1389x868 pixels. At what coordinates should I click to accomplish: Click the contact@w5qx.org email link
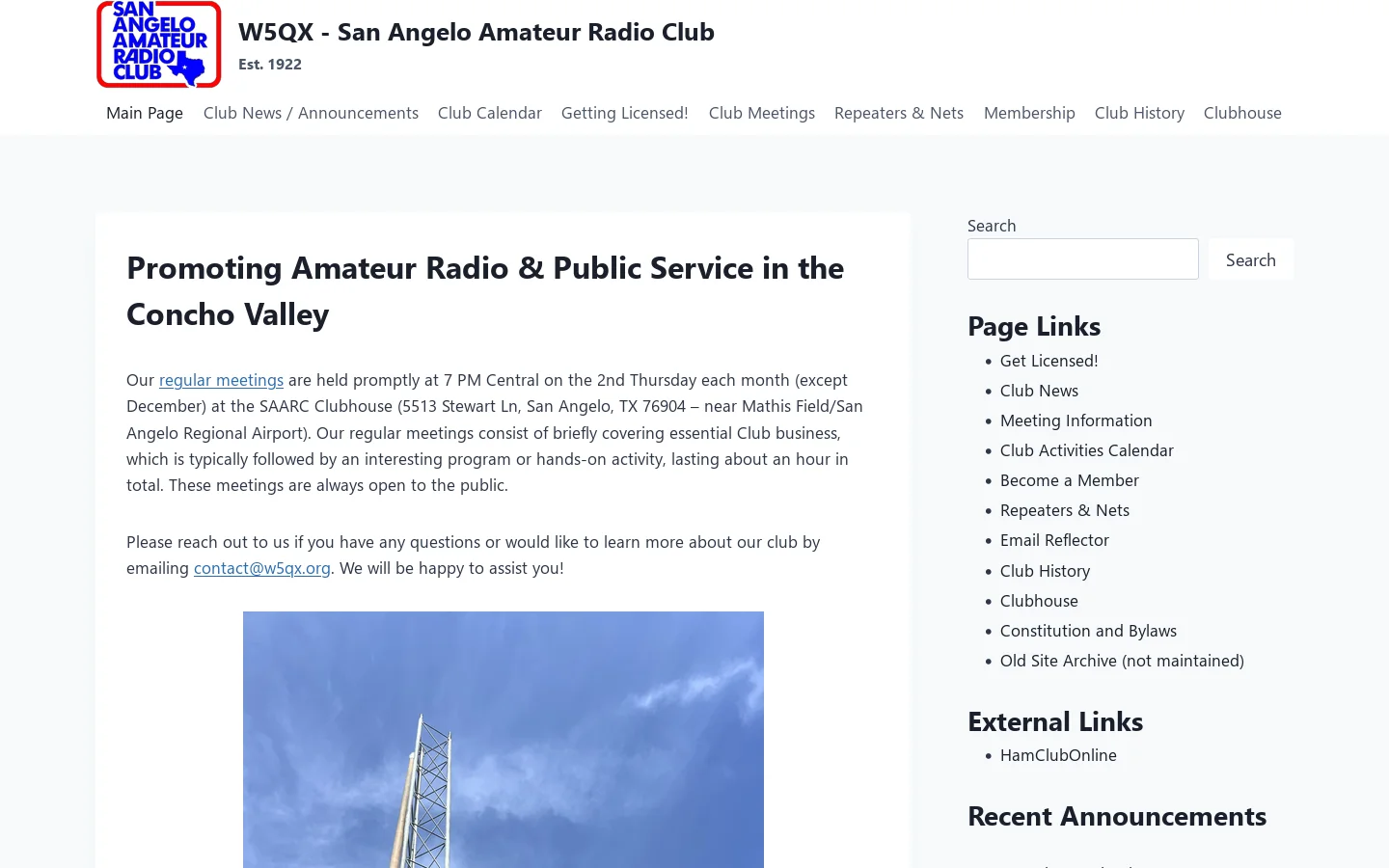tap(262, 568)
